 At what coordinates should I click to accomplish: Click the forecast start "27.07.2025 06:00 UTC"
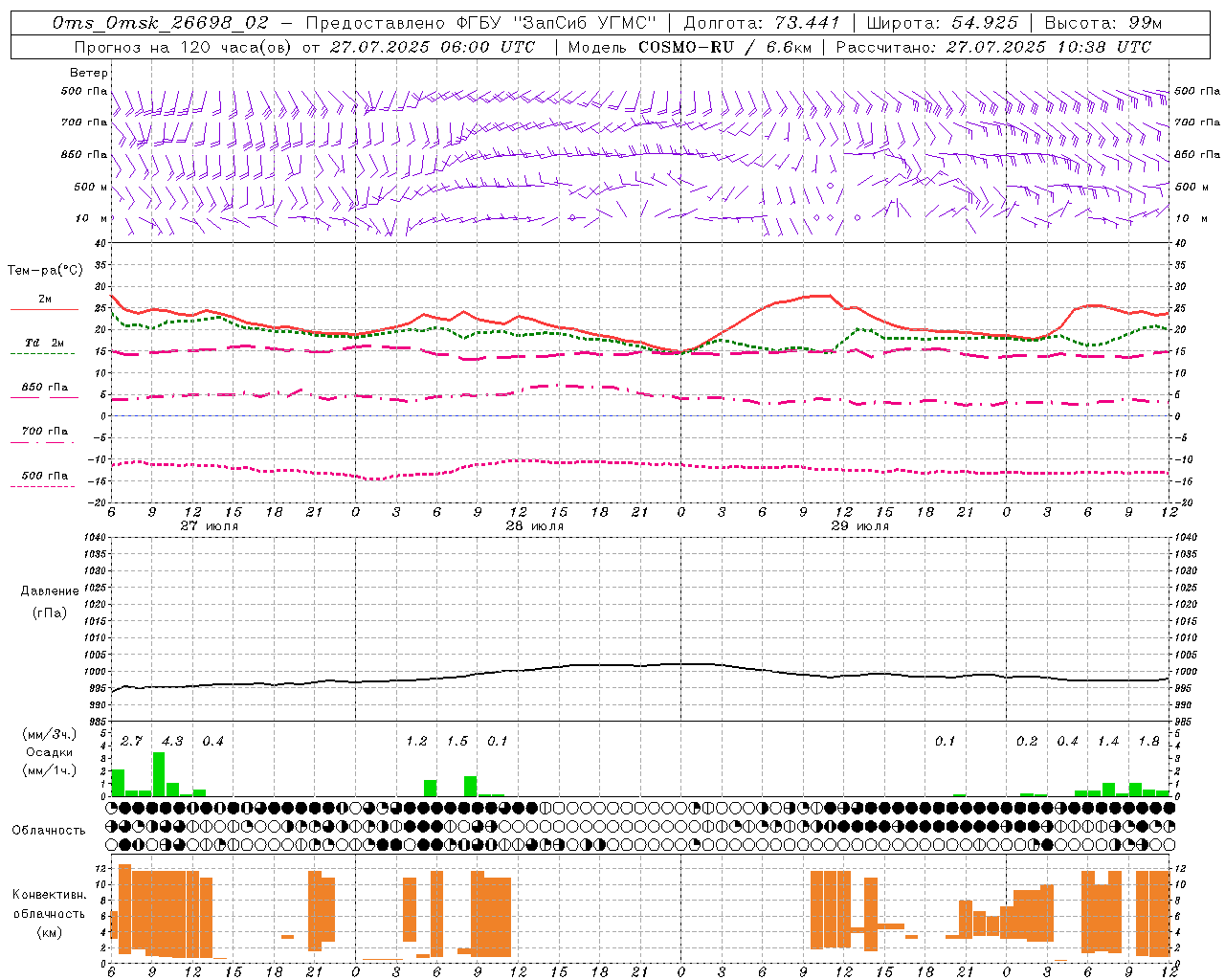[x=433, y=46]
